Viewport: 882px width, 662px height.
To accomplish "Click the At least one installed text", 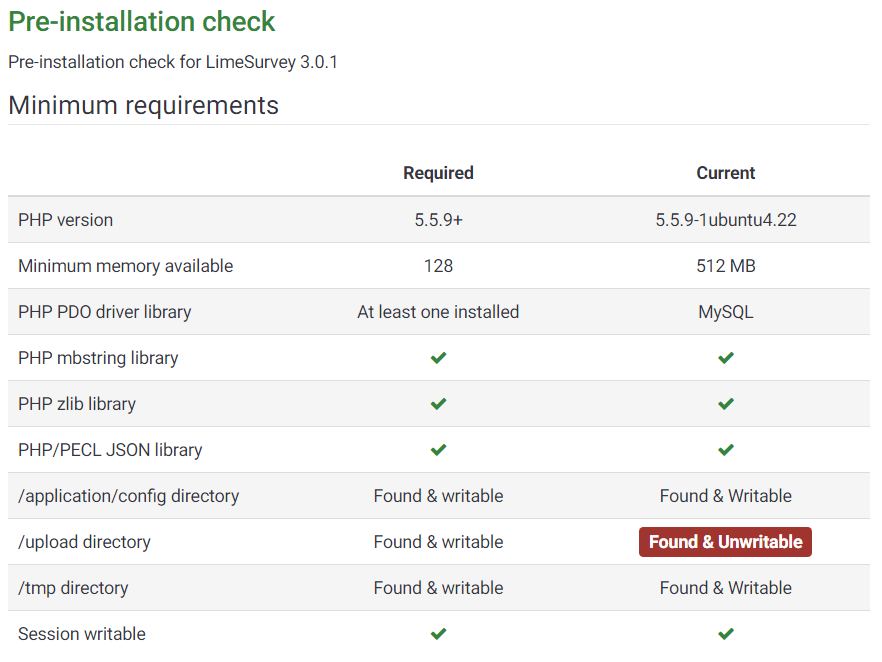I will tap(438, 312).
